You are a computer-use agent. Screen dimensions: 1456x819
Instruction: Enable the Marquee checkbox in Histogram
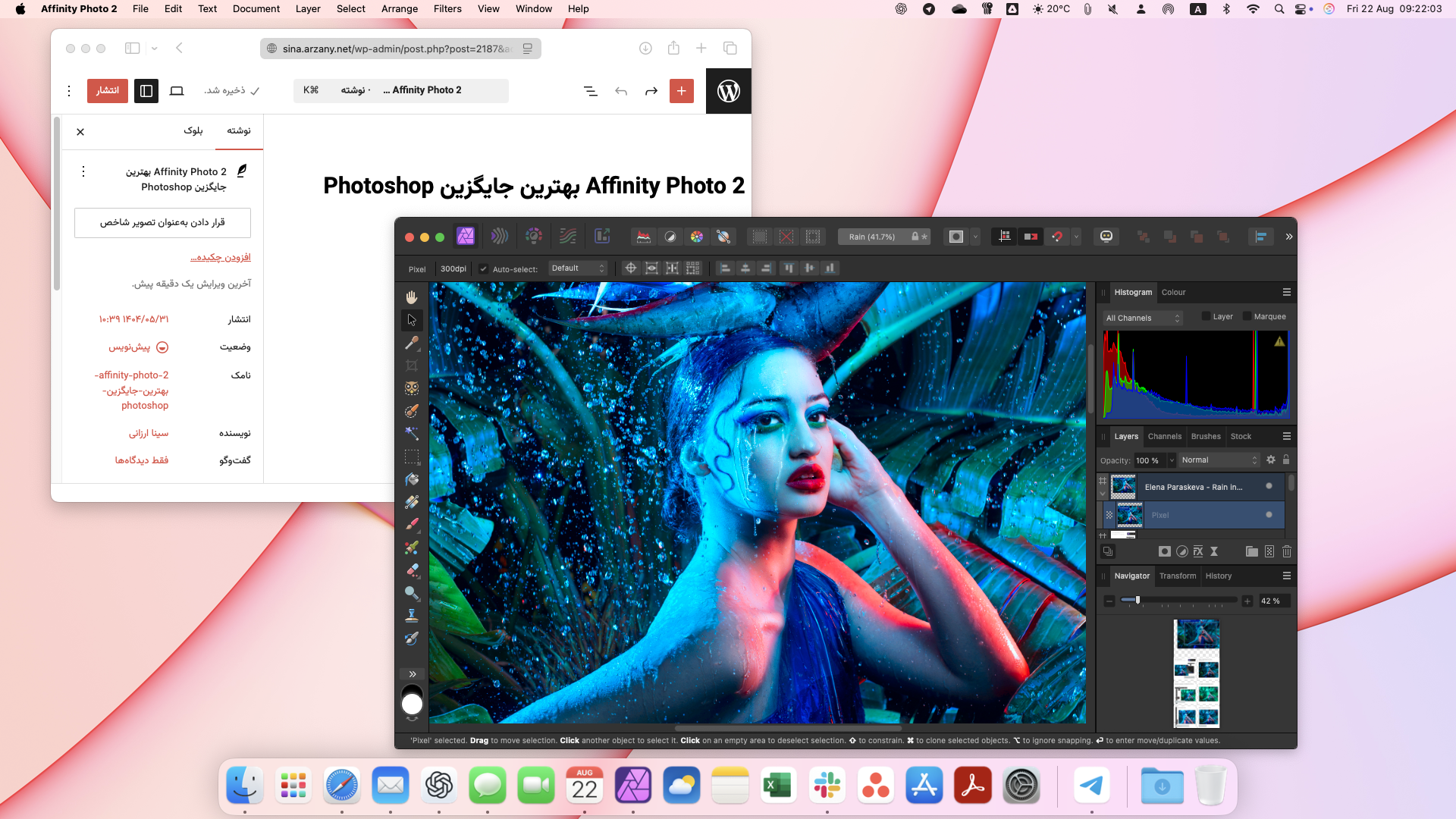tap(1247, 316)
